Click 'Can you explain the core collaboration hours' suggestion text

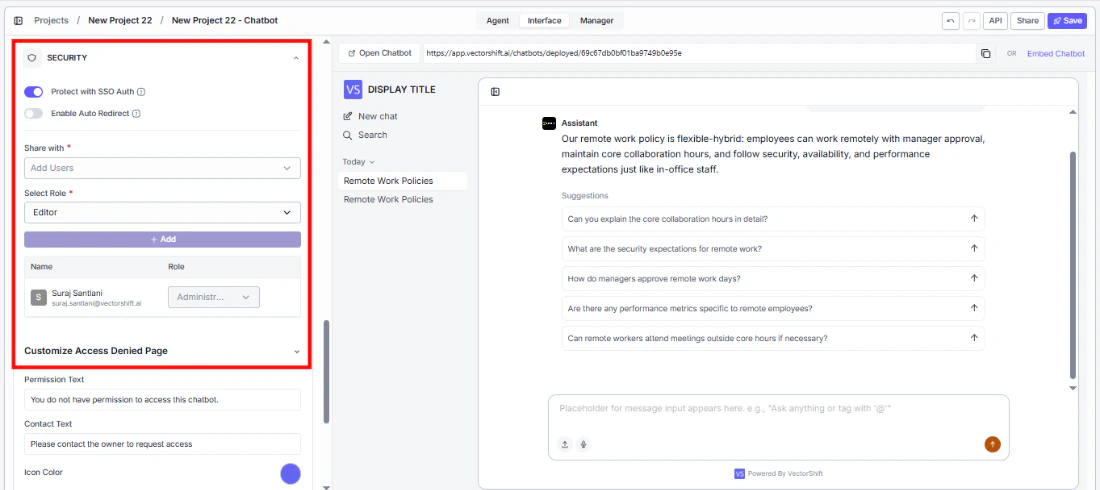668,219
